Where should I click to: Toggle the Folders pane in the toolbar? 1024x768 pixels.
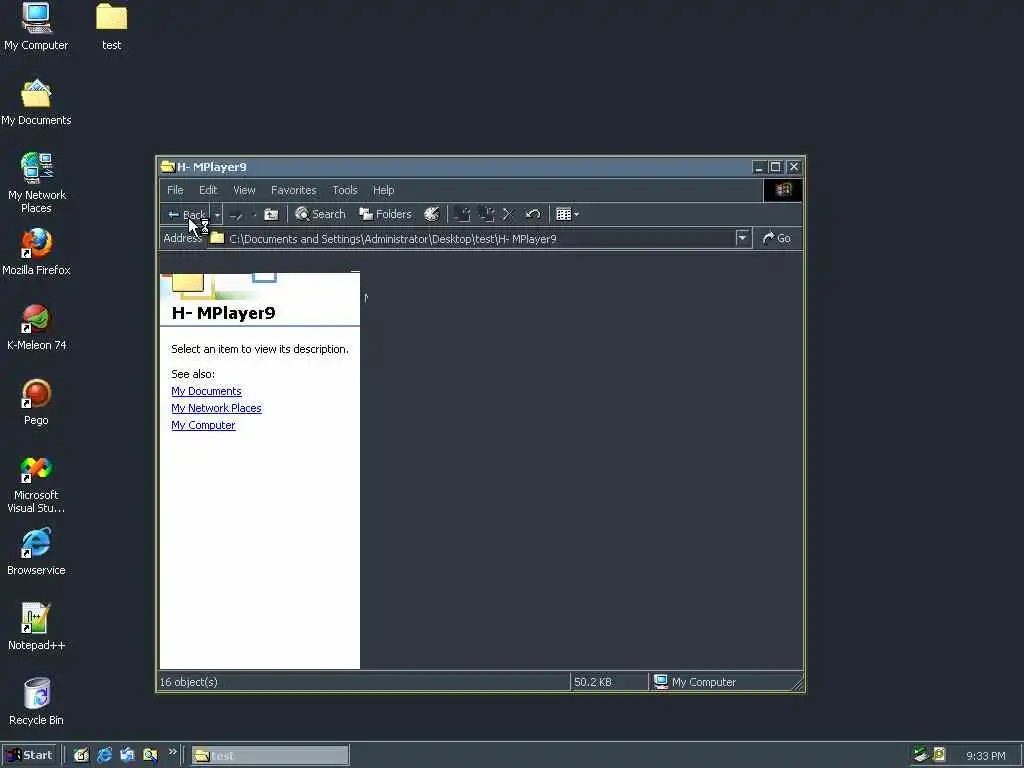click(386, 214)
